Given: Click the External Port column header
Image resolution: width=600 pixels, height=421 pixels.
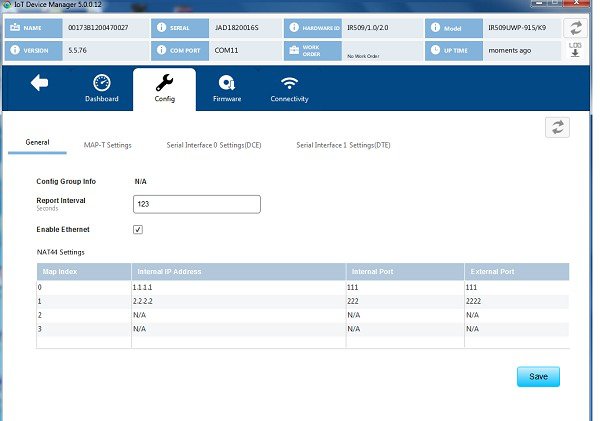Looking at the screenshot, I should pos(517,271).
